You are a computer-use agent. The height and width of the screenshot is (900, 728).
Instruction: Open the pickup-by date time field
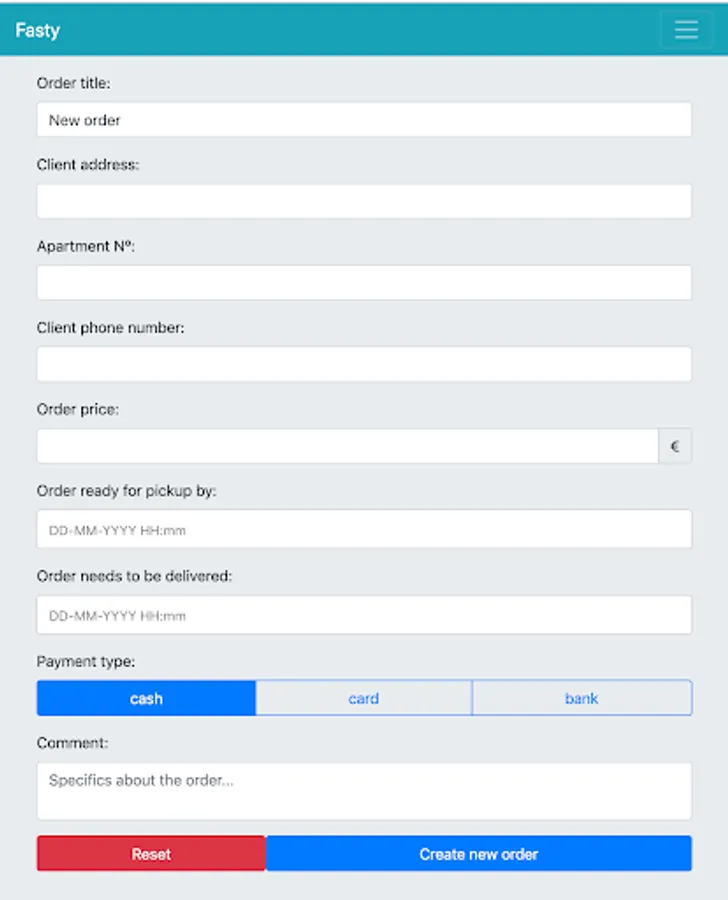(x=364, y=530)
